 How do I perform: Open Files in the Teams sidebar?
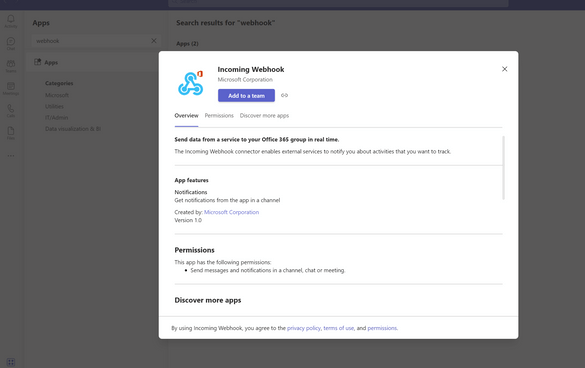[11, 133]
